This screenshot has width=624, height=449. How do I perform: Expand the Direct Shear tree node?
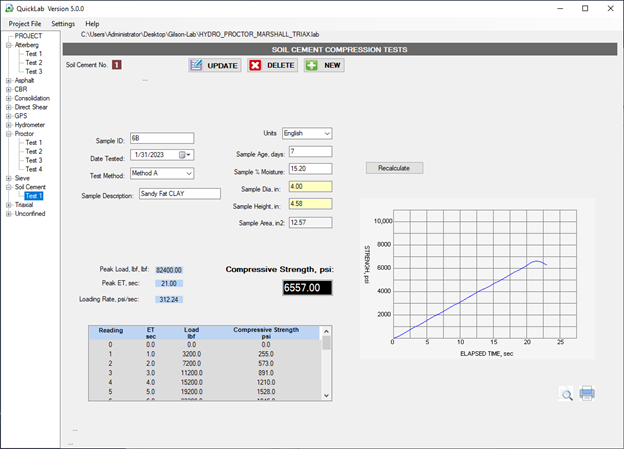[9, 107]
